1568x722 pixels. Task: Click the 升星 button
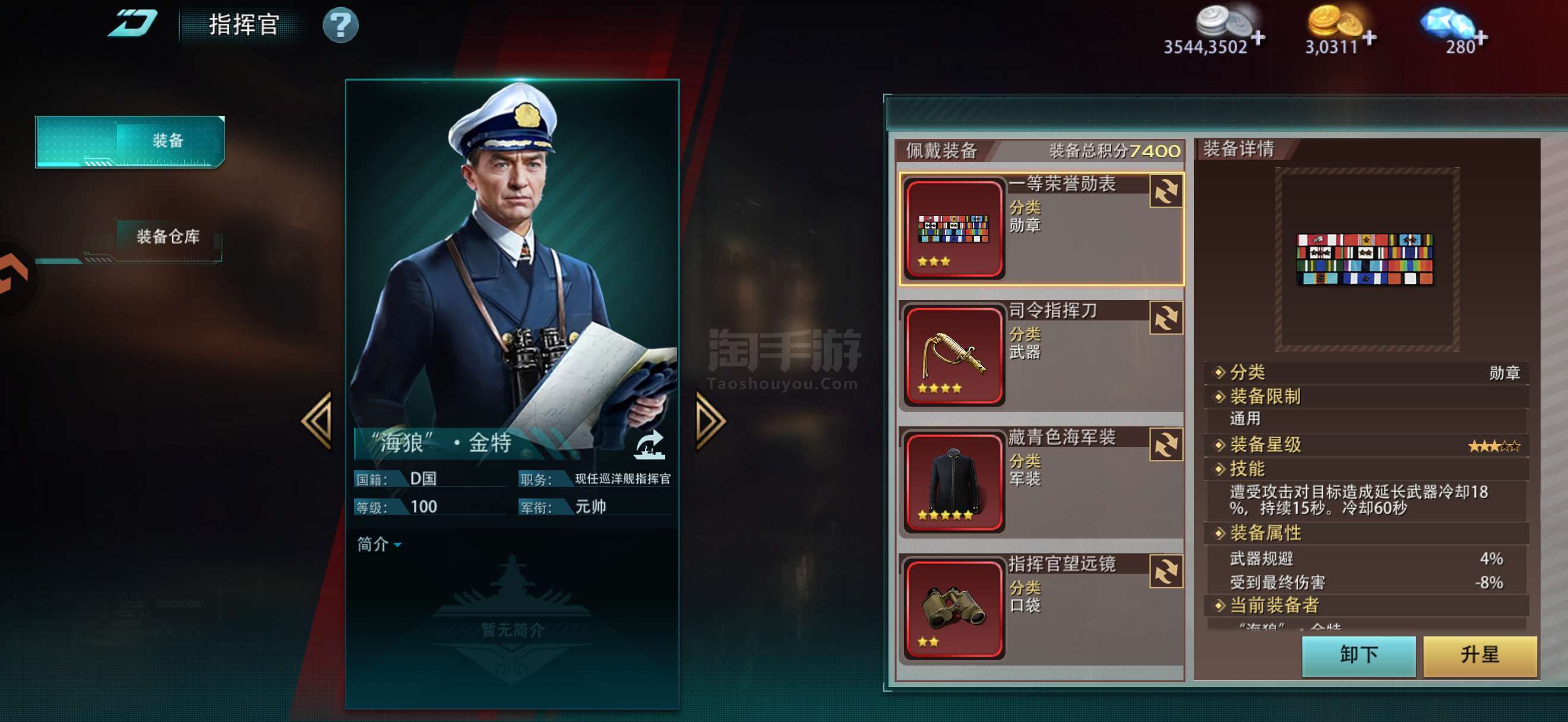(x=1479, y=655)
